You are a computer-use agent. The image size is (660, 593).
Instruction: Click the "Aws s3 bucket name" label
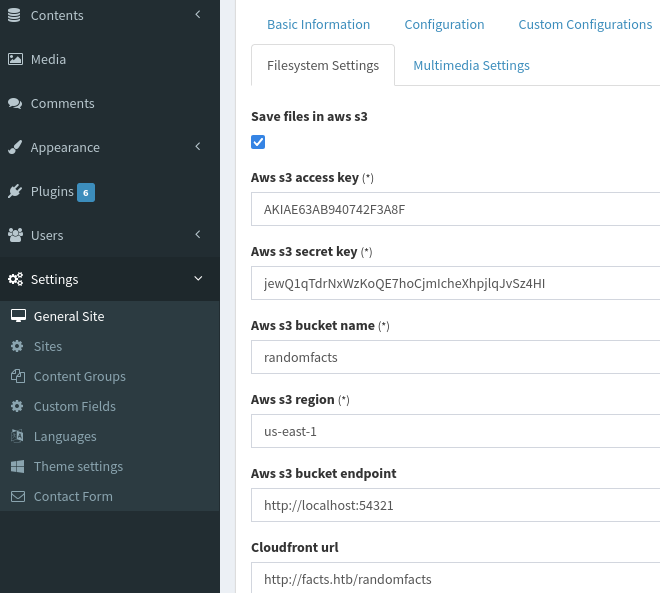[313, 326]
